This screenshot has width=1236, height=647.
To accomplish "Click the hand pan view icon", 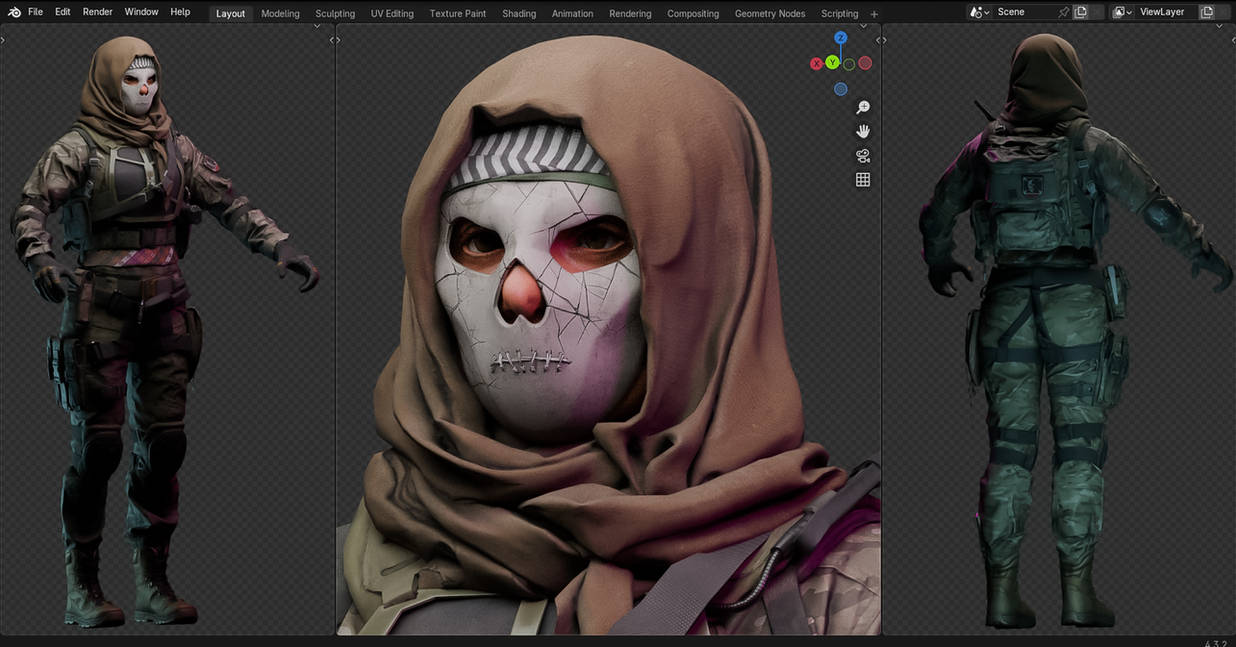I will coord(863,132).
